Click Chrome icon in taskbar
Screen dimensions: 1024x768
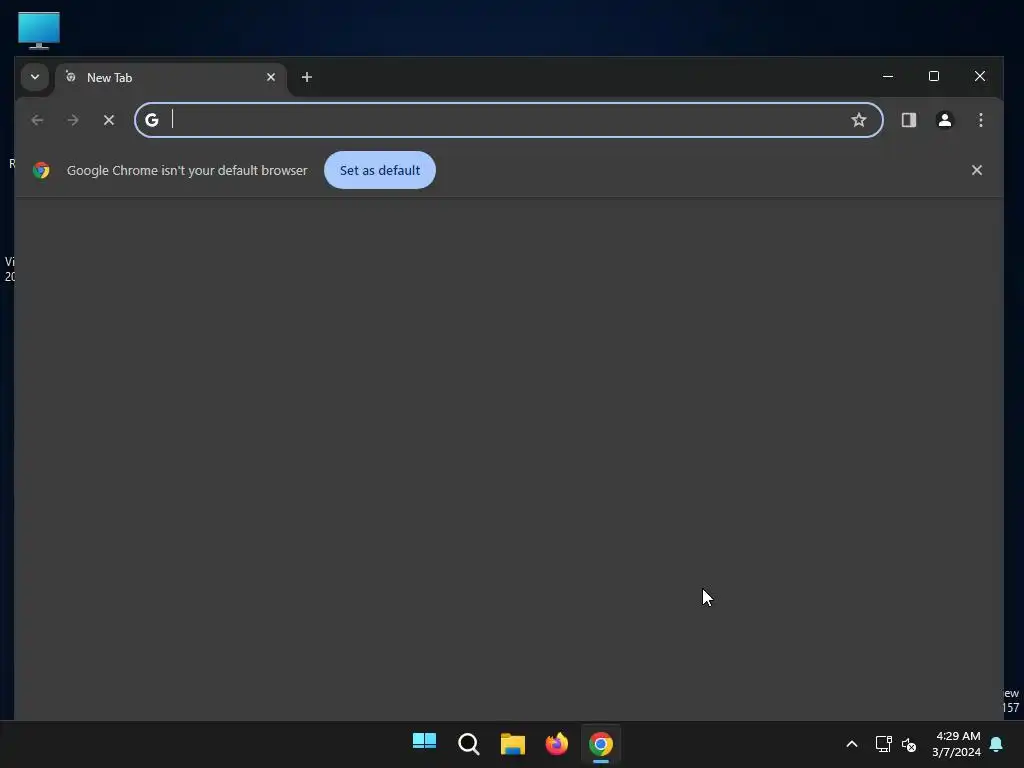(x=601, y=744)
